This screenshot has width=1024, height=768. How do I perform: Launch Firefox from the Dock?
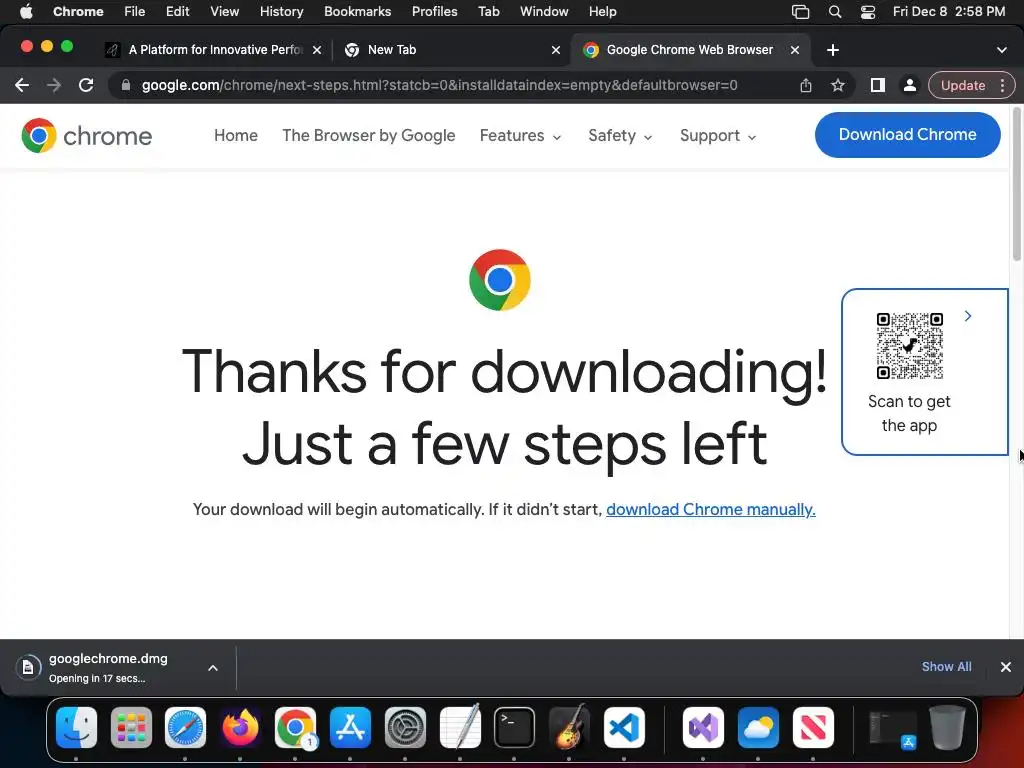240,727
